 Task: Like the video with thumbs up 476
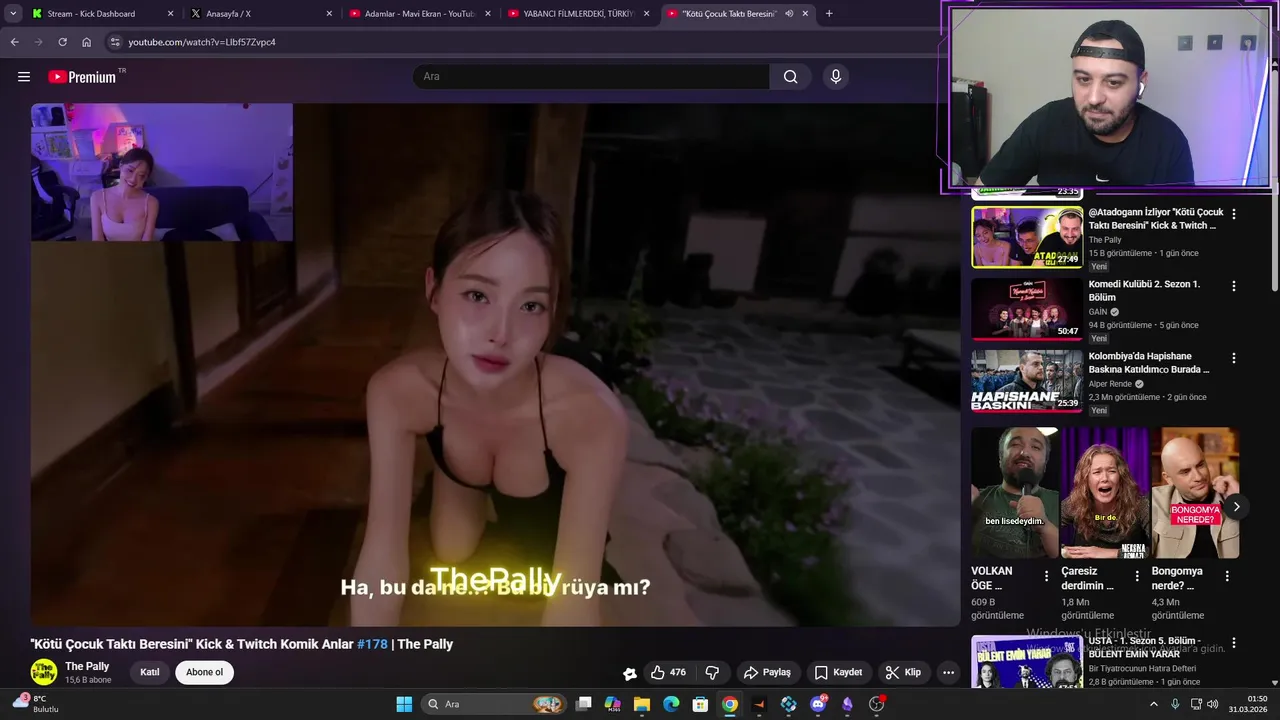click(668, 673)
